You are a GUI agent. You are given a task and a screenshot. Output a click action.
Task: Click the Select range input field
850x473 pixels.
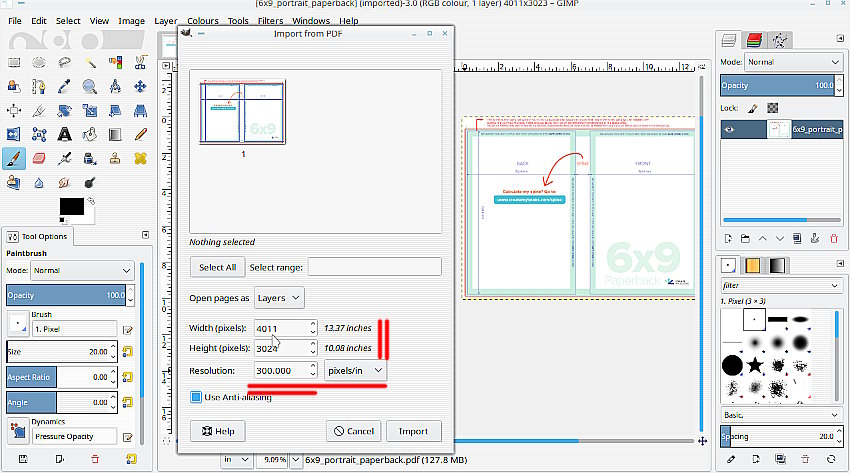375,267
